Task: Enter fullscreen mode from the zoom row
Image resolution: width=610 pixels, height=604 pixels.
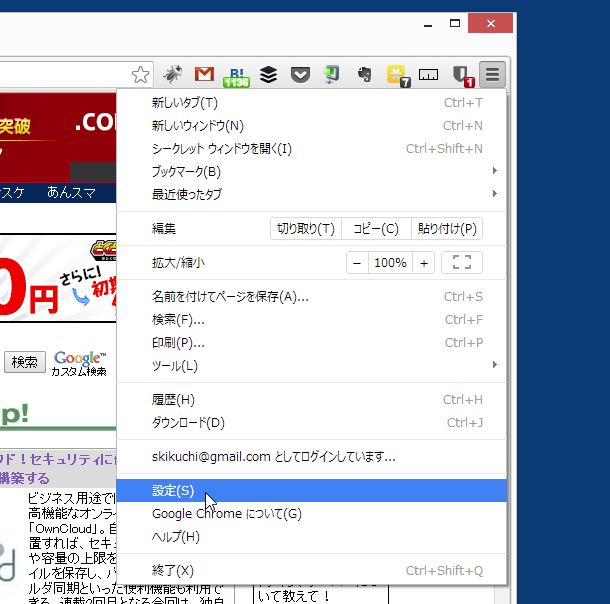Action: point(462,263)
